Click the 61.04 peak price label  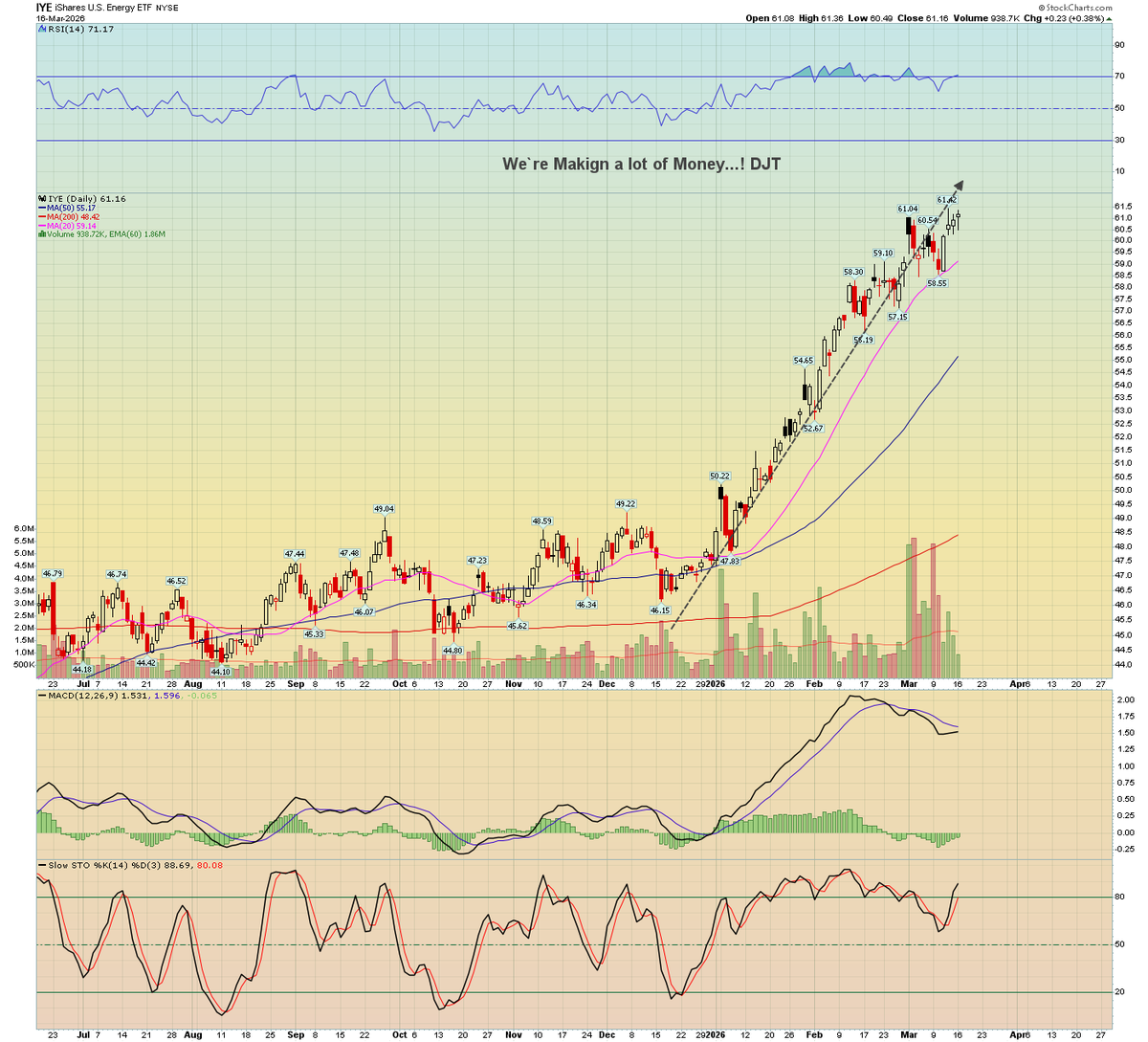point(907,209)
